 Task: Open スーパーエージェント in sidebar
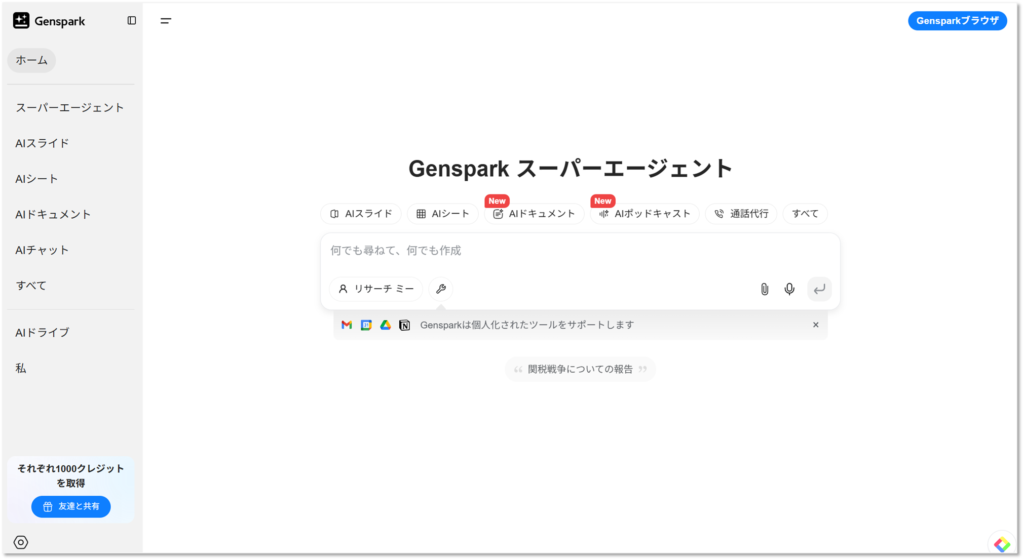tap(70, 108)
